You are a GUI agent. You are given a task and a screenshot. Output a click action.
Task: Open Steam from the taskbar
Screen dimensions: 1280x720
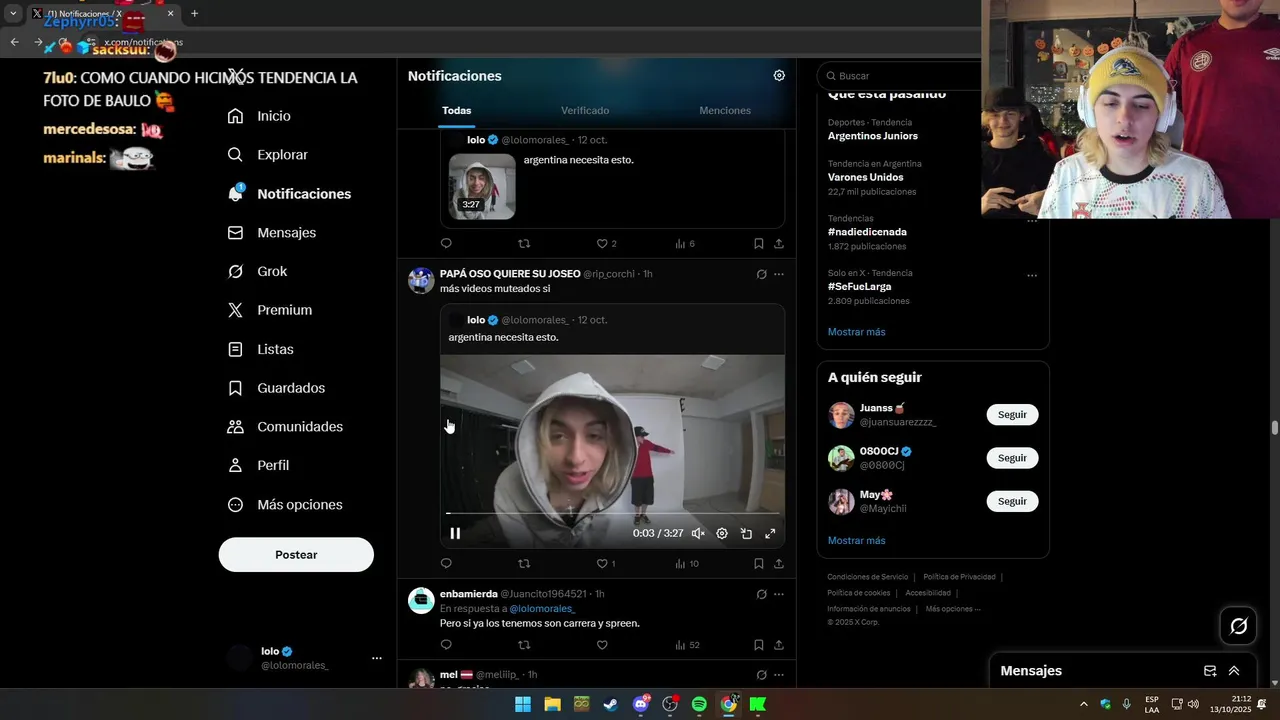tap(610, 704)
